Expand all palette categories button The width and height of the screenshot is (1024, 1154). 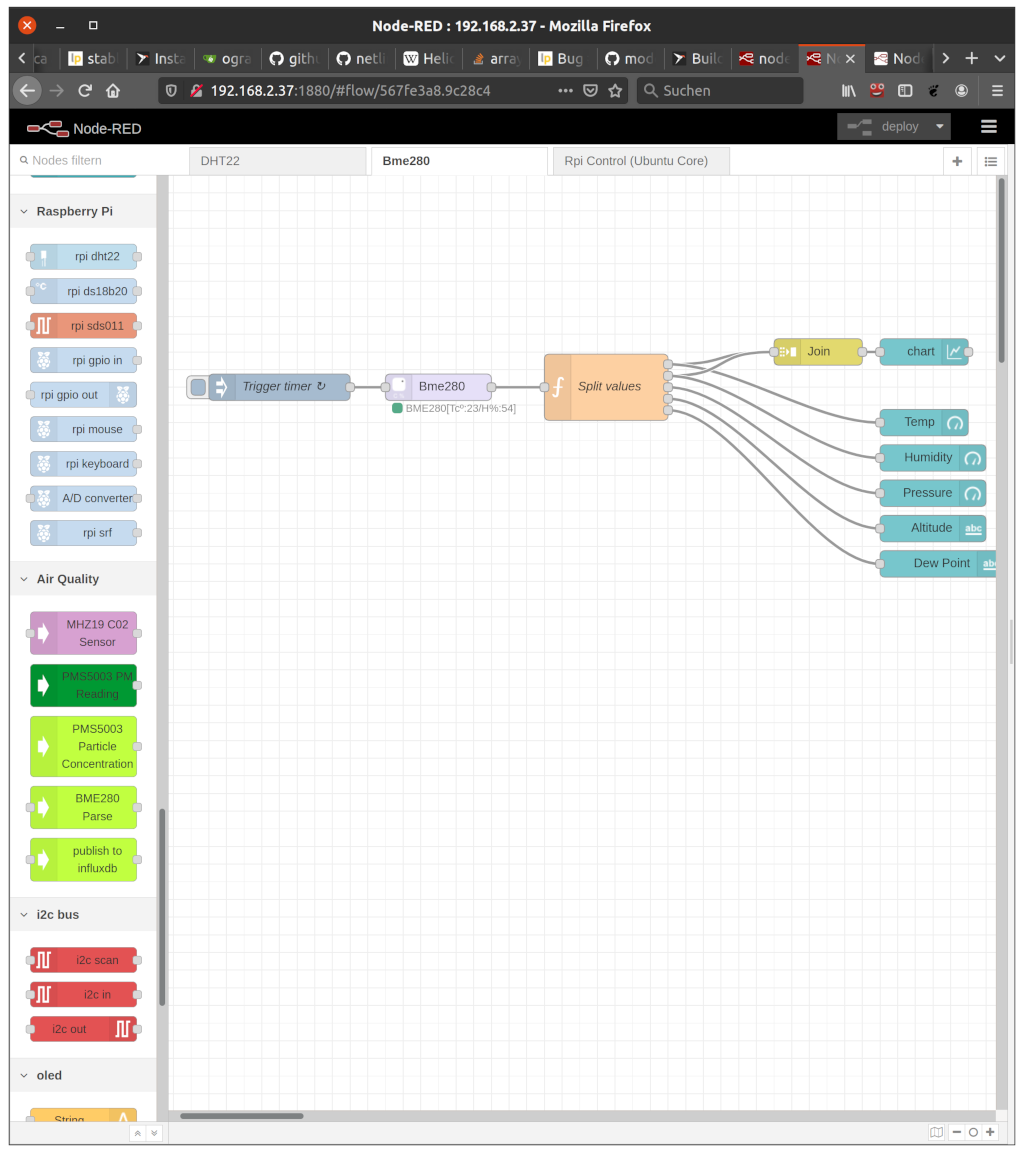(x=154, y=1133)
